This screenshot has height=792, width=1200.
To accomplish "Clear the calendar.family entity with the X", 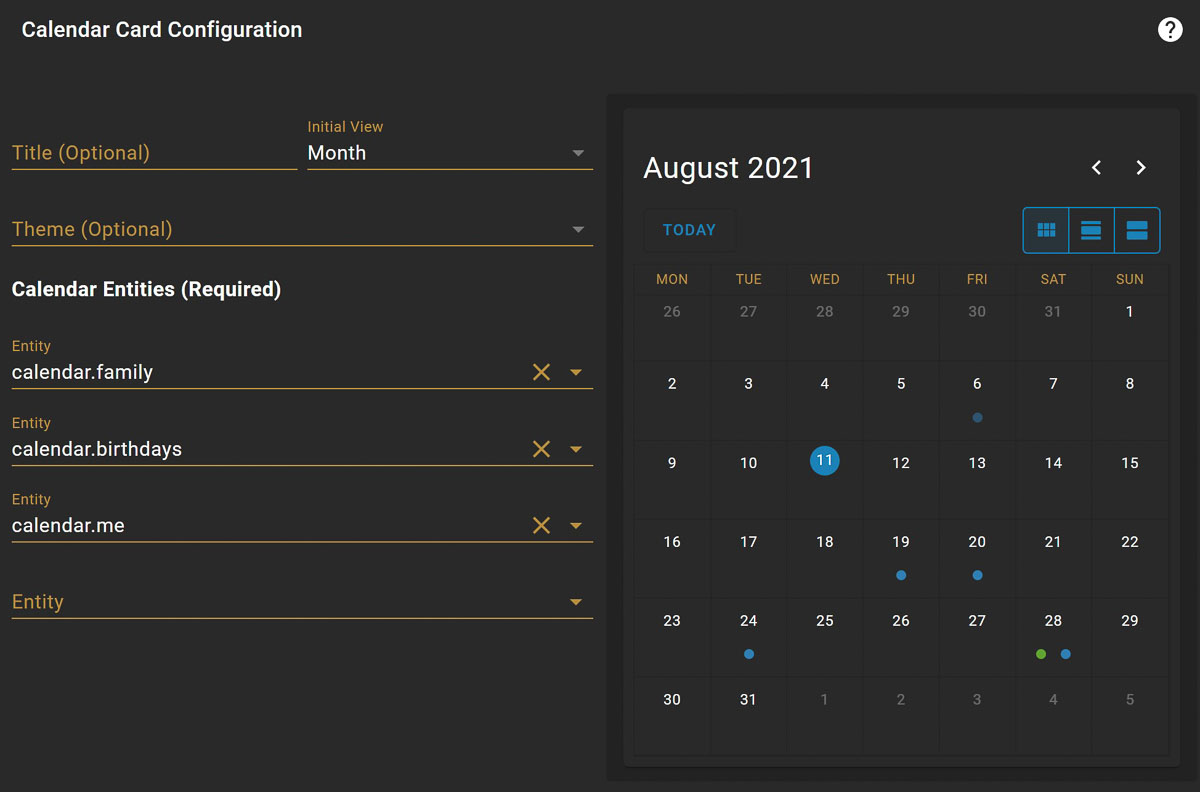I will (x=541, y=372).
